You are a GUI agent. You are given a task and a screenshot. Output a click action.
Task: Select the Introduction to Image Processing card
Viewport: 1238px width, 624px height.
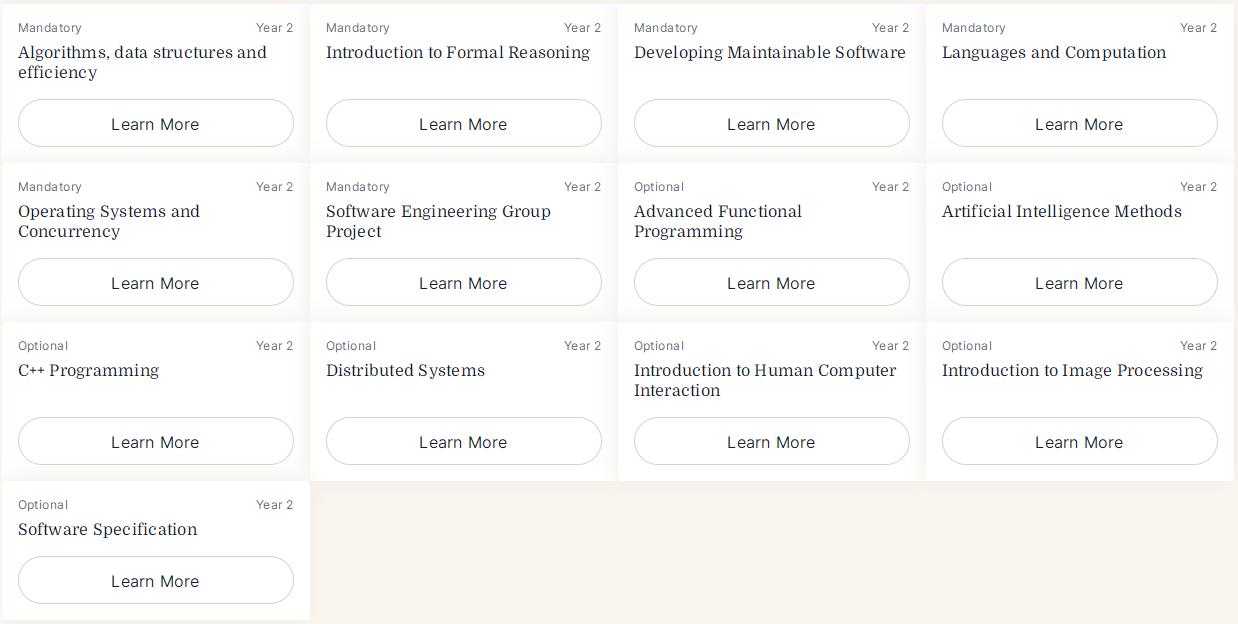pyautogui.click(x=1080, y=401)
